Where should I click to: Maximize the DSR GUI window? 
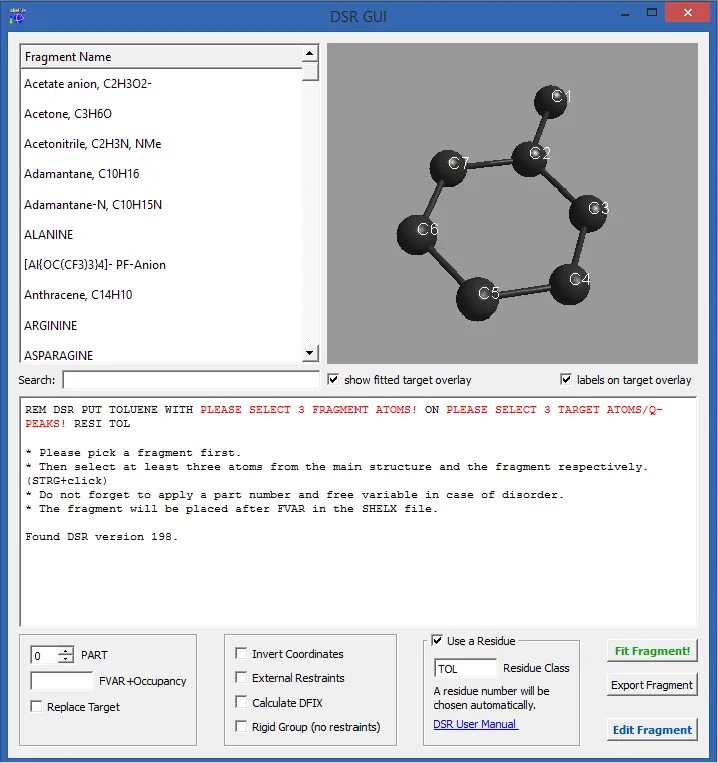click(652, 13)
